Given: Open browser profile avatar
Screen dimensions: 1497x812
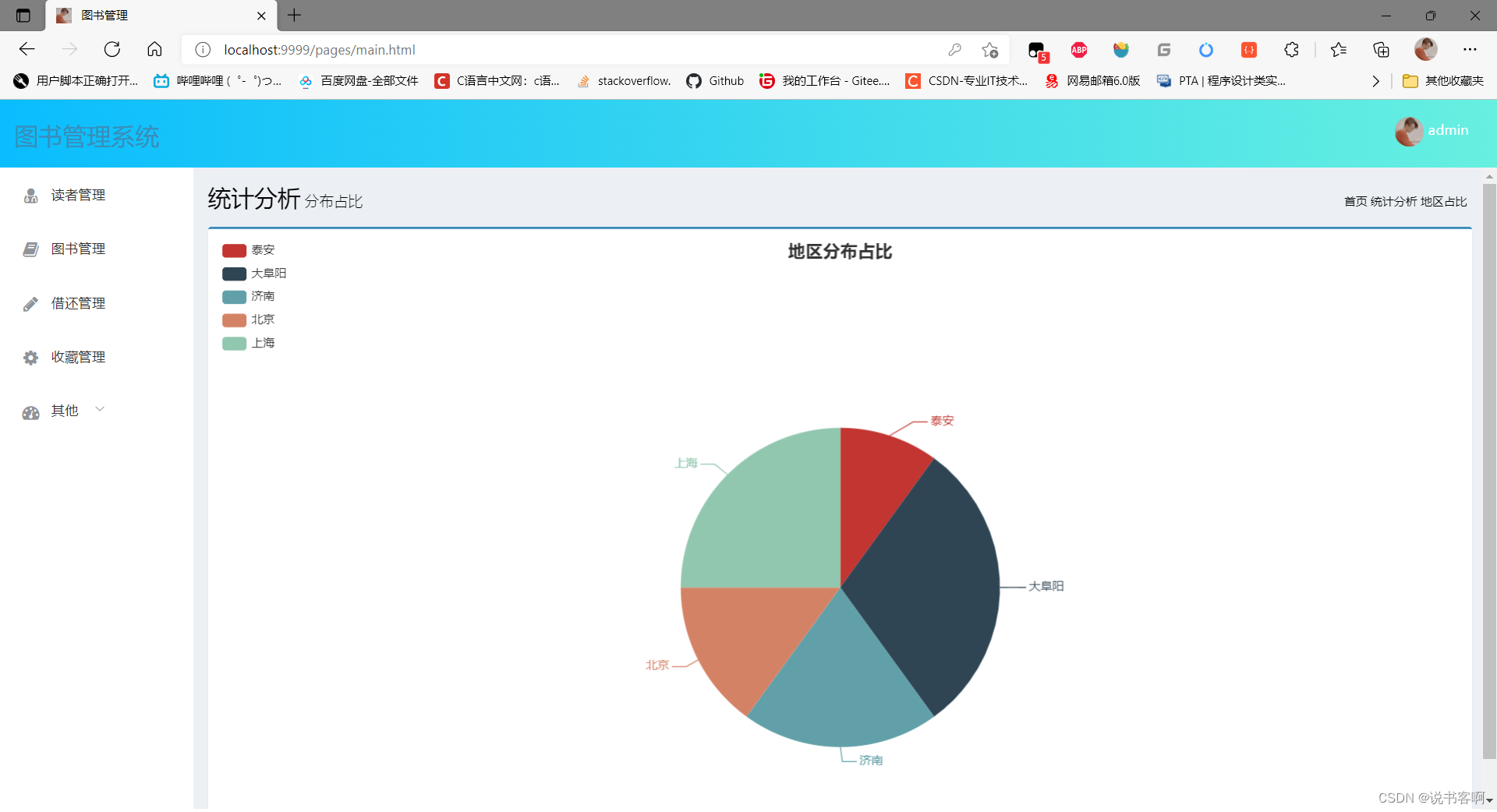Looking at the screenshot, I should pos(1425,50).
